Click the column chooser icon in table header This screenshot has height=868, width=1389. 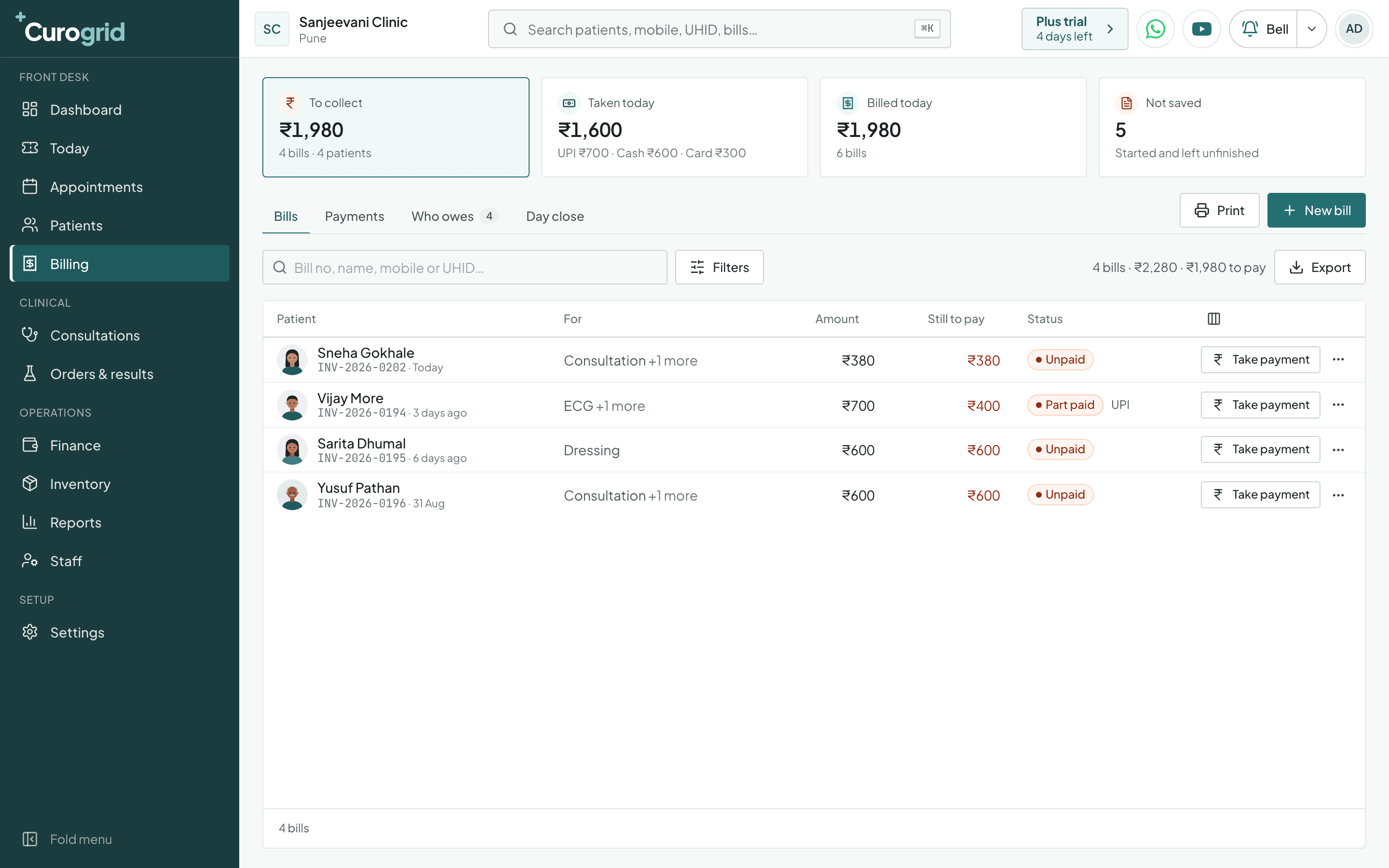point(1213,319)
